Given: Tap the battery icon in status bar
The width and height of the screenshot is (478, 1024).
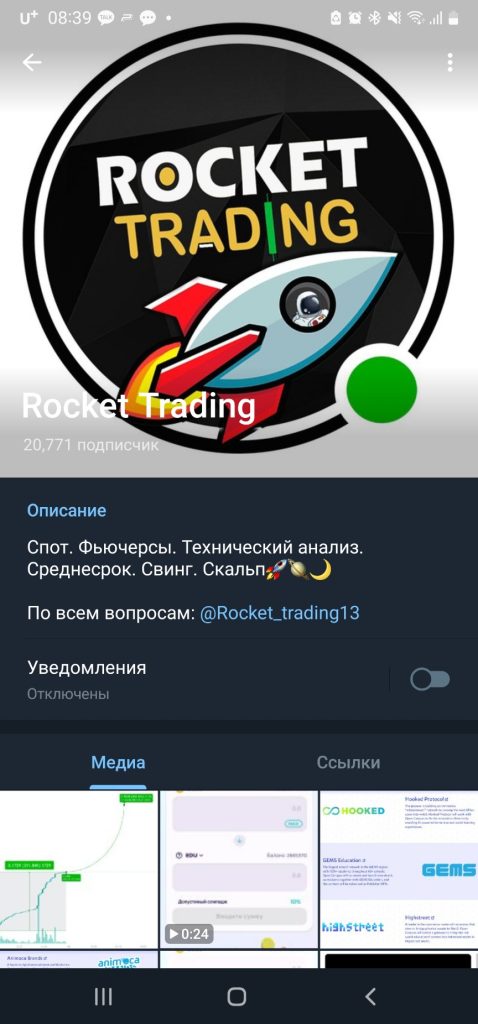Looking at the screenshot, I should [452, 18].
